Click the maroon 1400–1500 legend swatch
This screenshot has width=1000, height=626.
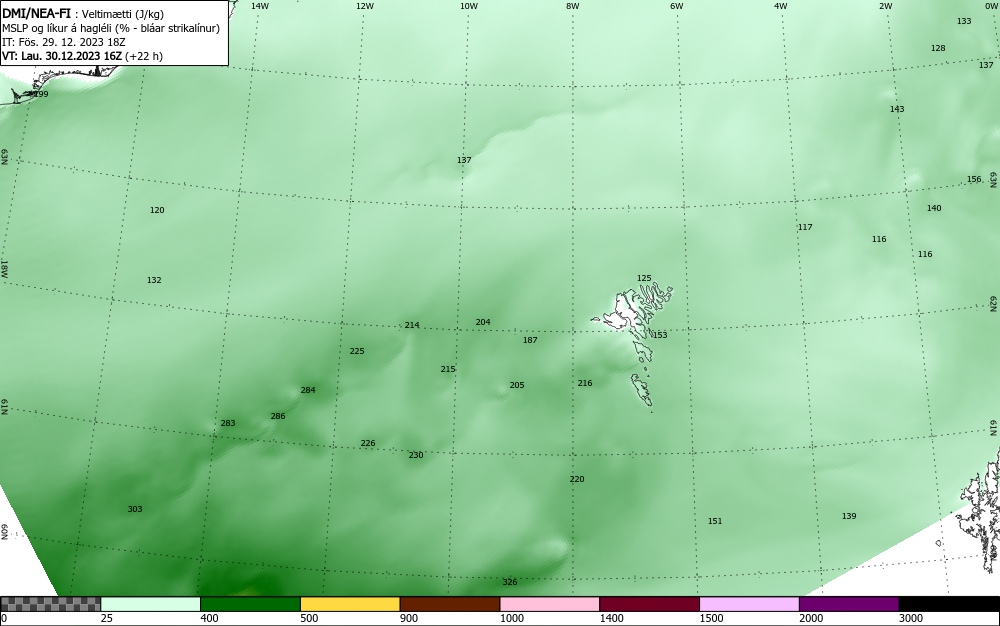coord(649,604)
